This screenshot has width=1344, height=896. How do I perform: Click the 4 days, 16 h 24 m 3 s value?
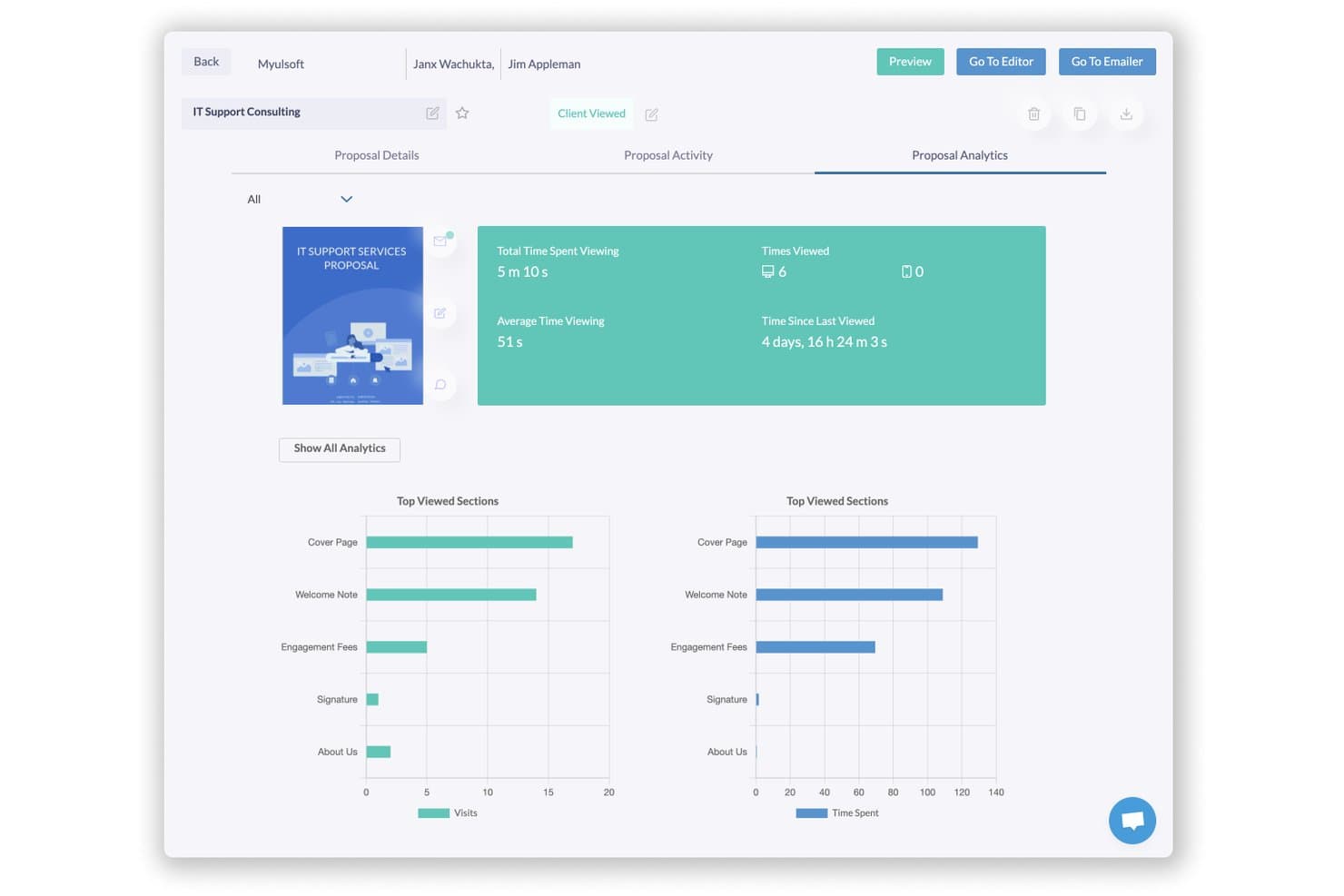[825, 342]
